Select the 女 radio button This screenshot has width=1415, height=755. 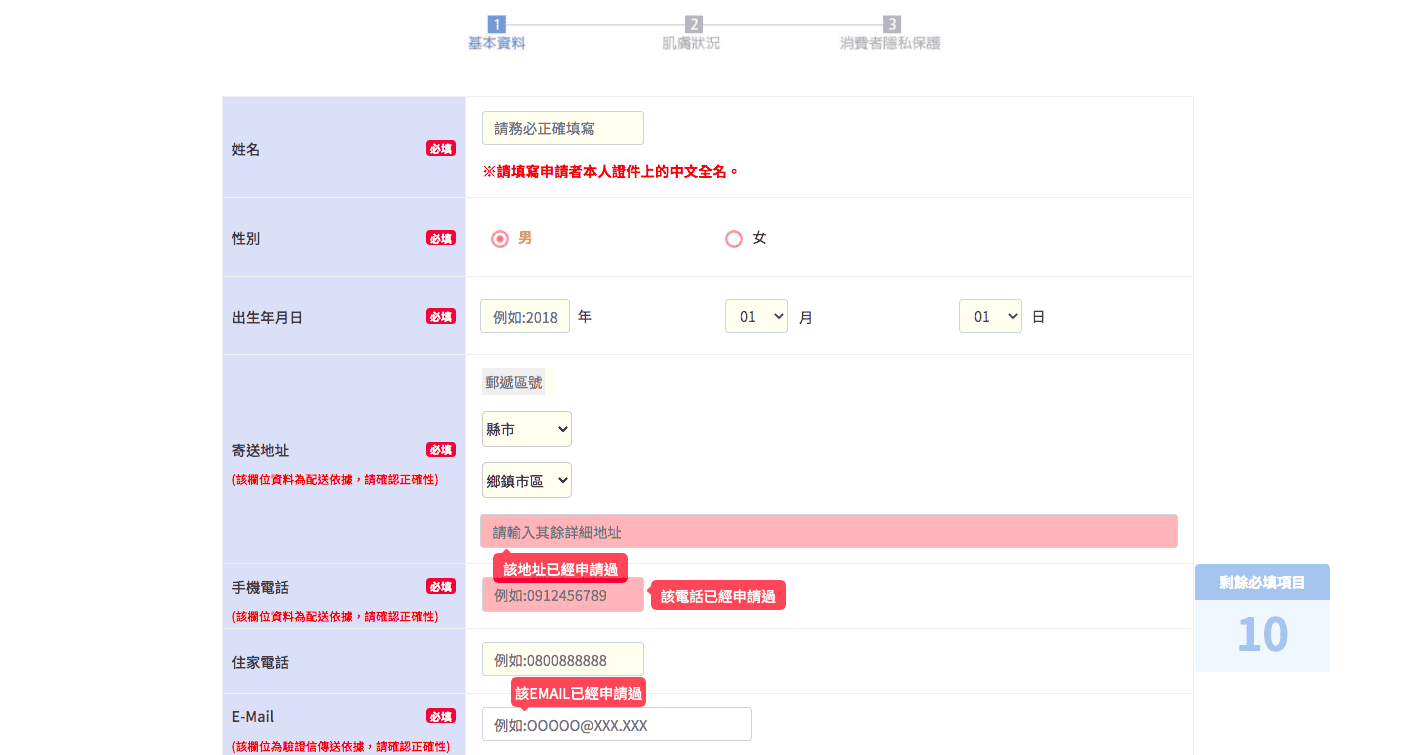734,239
